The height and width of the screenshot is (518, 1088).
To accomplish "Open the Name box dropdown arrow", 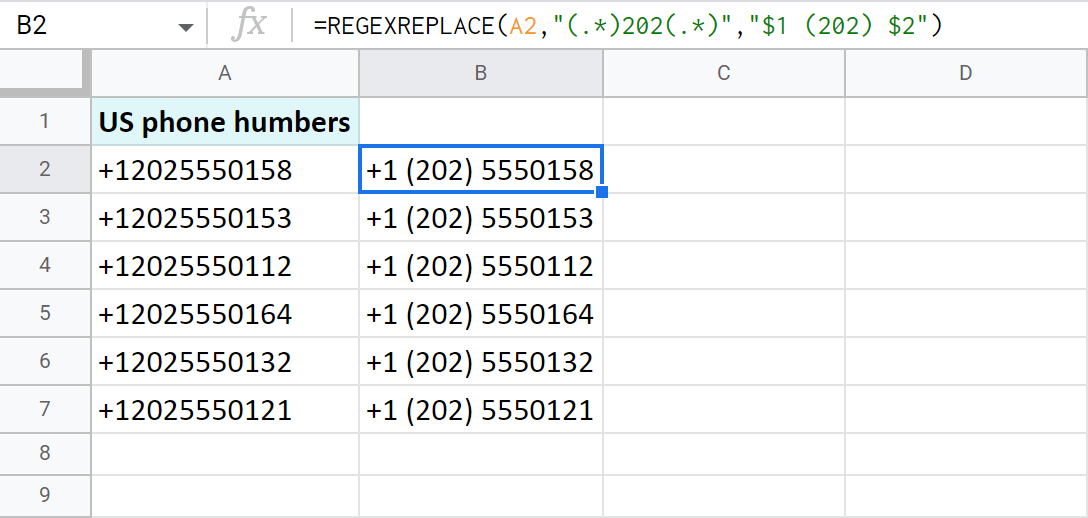I will [185, 27].
